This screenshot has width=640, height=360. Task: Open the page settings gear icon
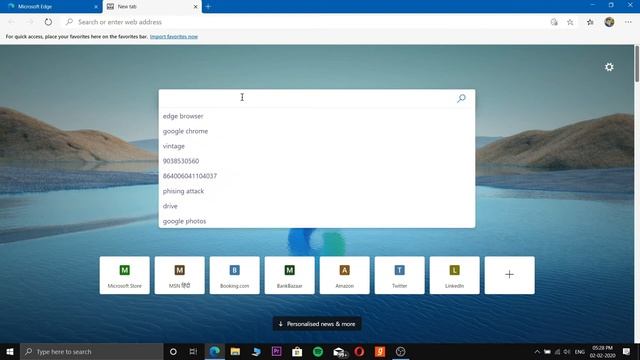(x=609, y=67)
